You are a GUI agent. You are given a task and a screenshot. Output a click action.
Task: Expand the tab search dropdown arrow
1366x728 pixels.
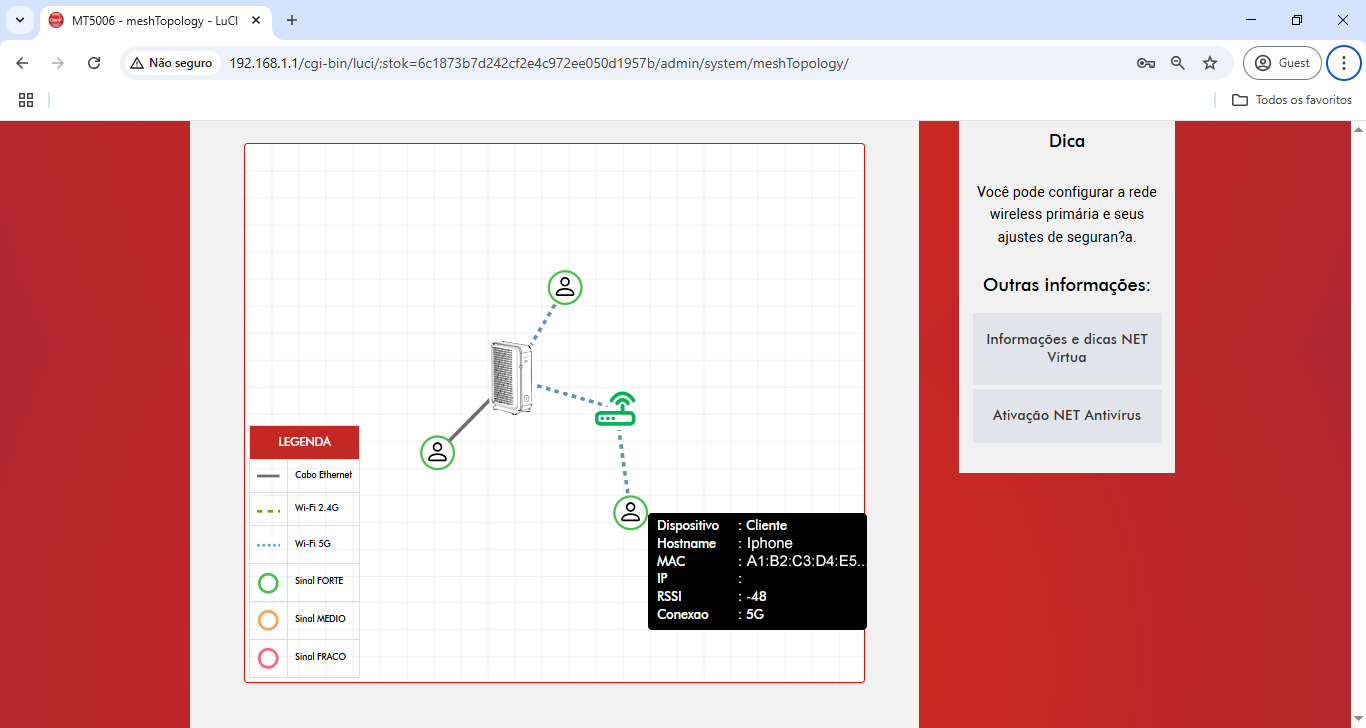[20, 20]
